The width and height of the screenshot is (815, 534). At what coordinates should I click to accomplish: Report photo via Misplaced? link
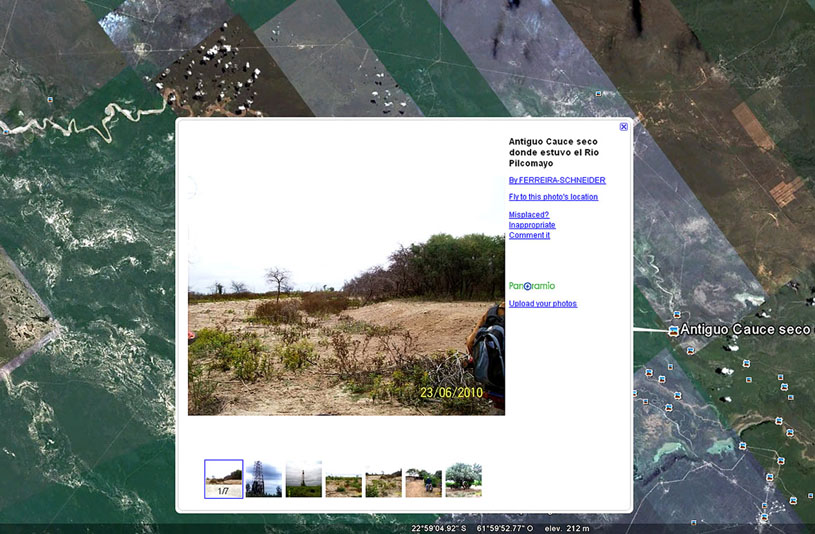[x=528, y=215]
